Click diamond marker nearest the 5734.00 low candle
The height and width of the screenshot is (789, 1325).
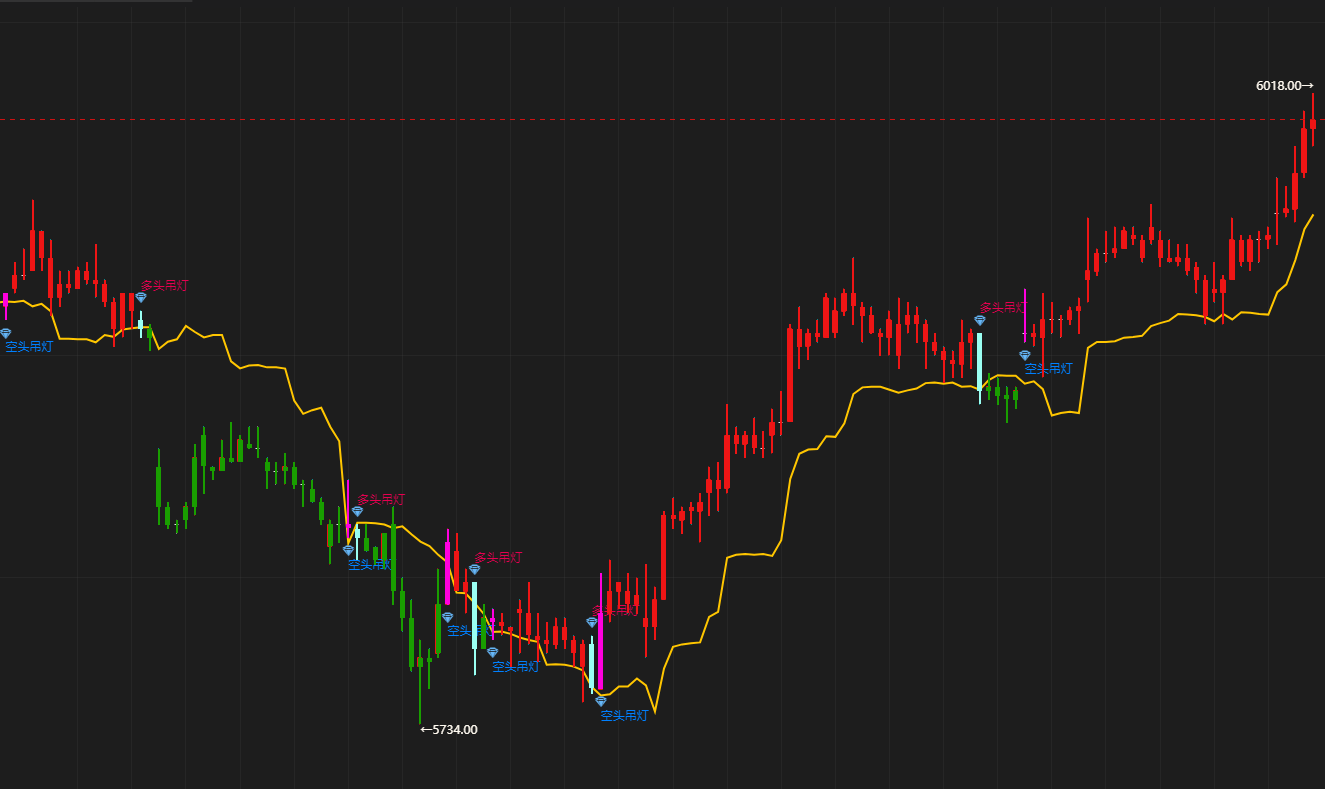pyautogui.click(x=447, y=617)
